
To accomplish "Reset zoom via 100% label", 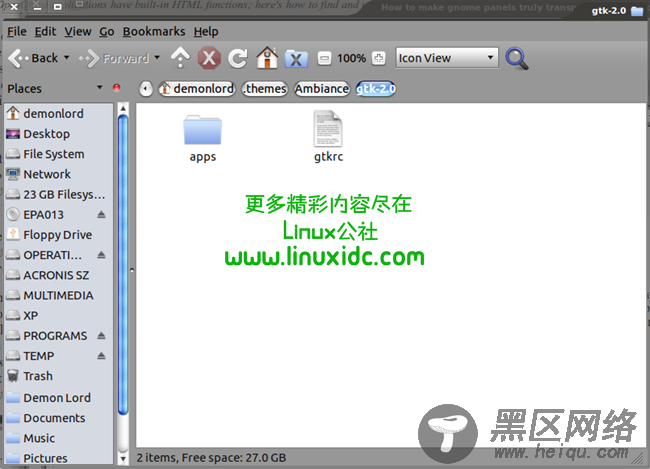I will 351,58.
